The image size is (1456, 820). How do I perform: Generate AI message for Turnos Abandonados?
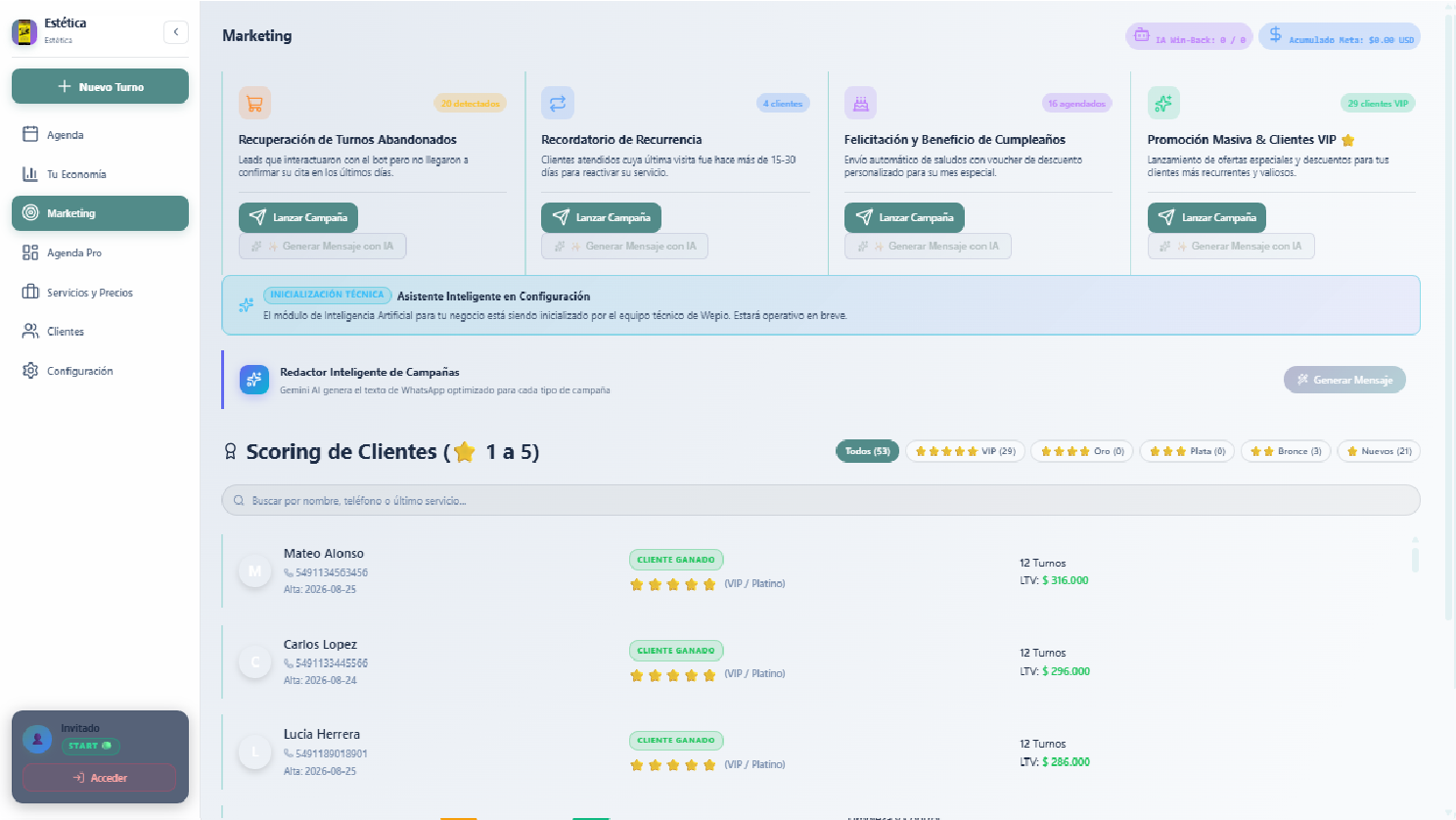[x=323, y=247]
